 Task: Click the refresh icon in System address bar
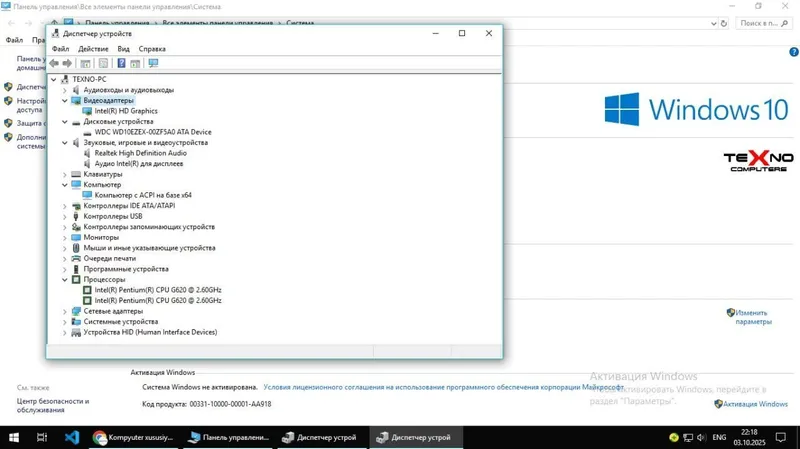coord(723,23)
